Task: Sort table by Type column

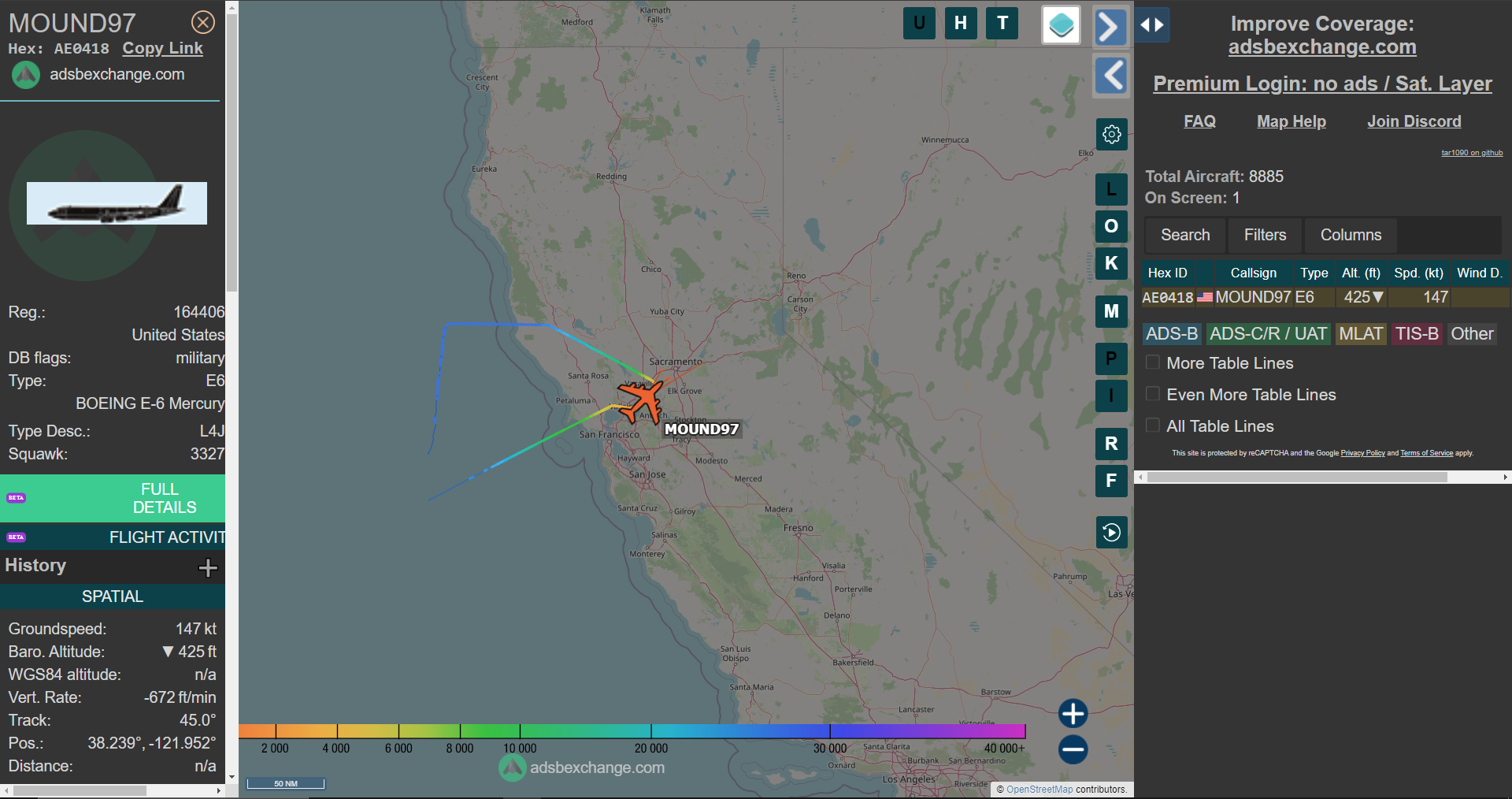Action: [x=1314, y=273]
